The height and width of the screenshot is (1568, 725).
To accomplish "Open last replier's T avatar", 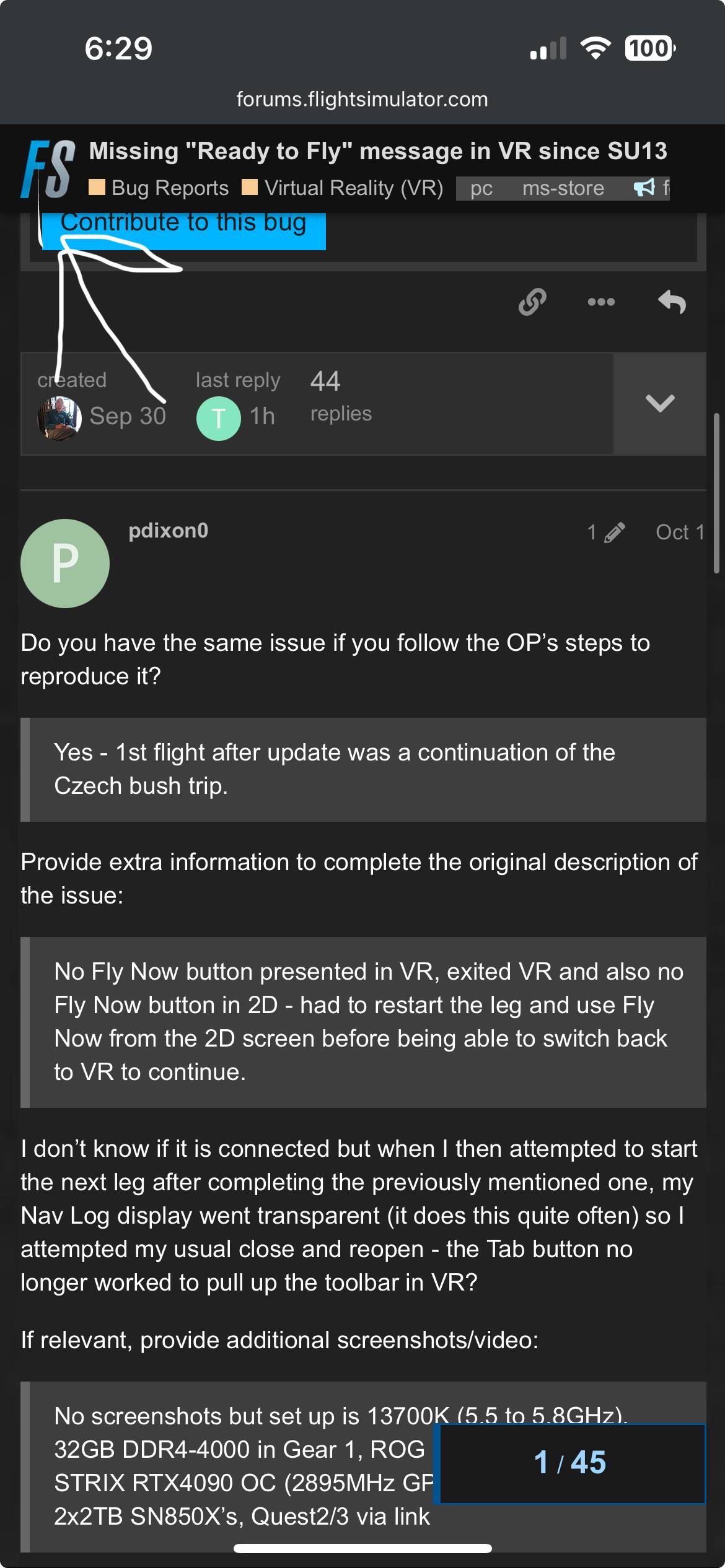I will 218,418.
